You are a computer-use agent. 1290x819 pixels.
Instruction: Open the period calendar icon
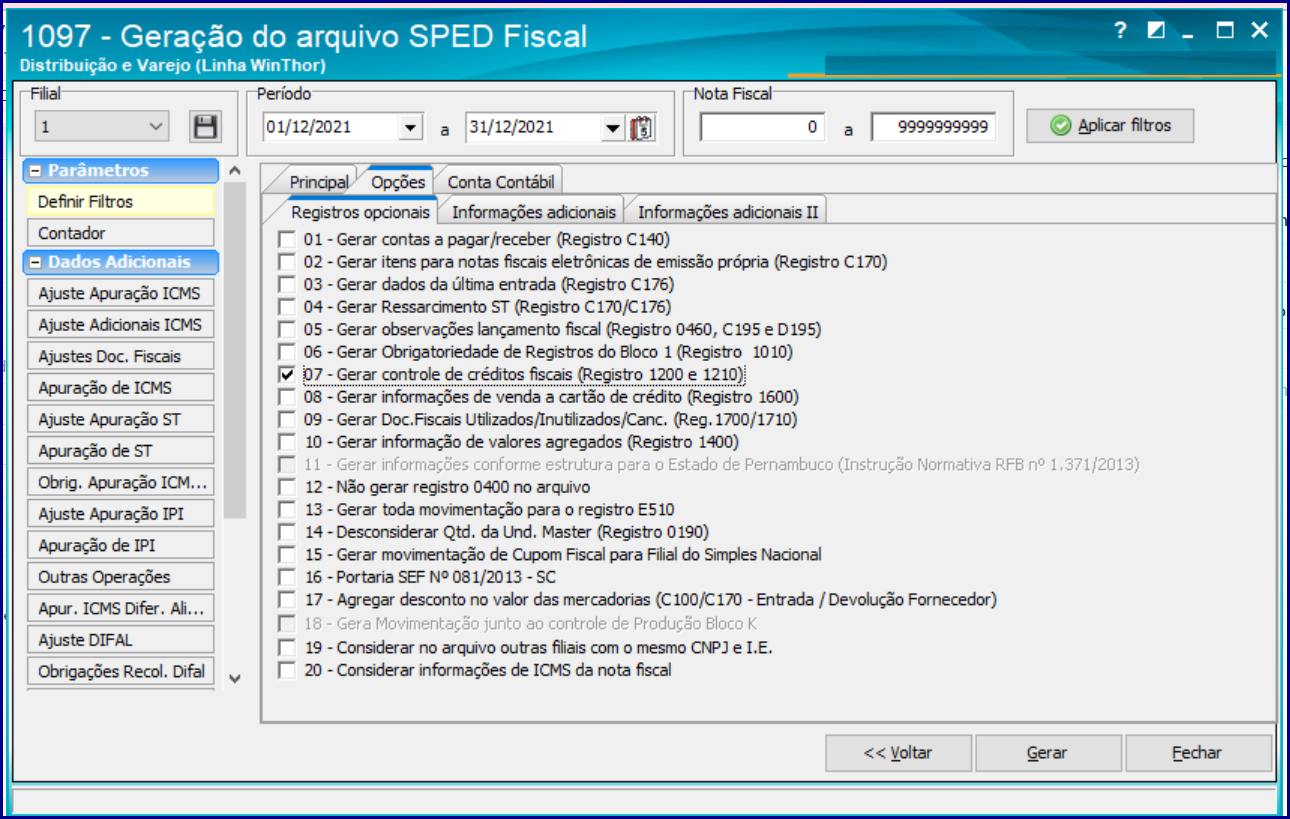coord(641,128)
